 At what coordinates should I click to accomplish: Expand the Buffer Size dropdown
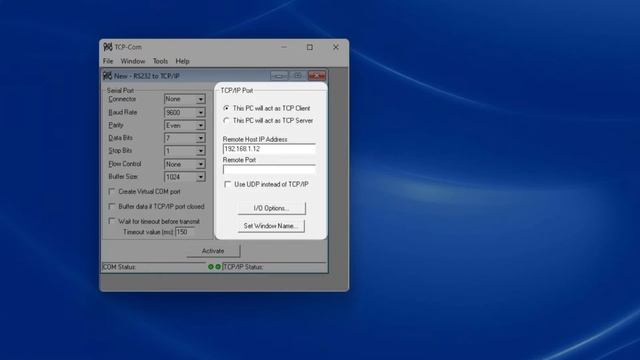[x=200, y=177]
